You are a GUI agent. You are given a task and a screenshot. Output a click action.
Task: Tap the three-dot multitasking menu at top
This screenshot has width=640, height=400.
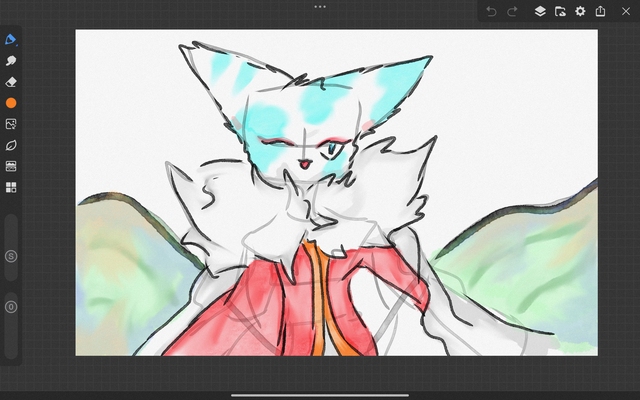coord(320,7)
